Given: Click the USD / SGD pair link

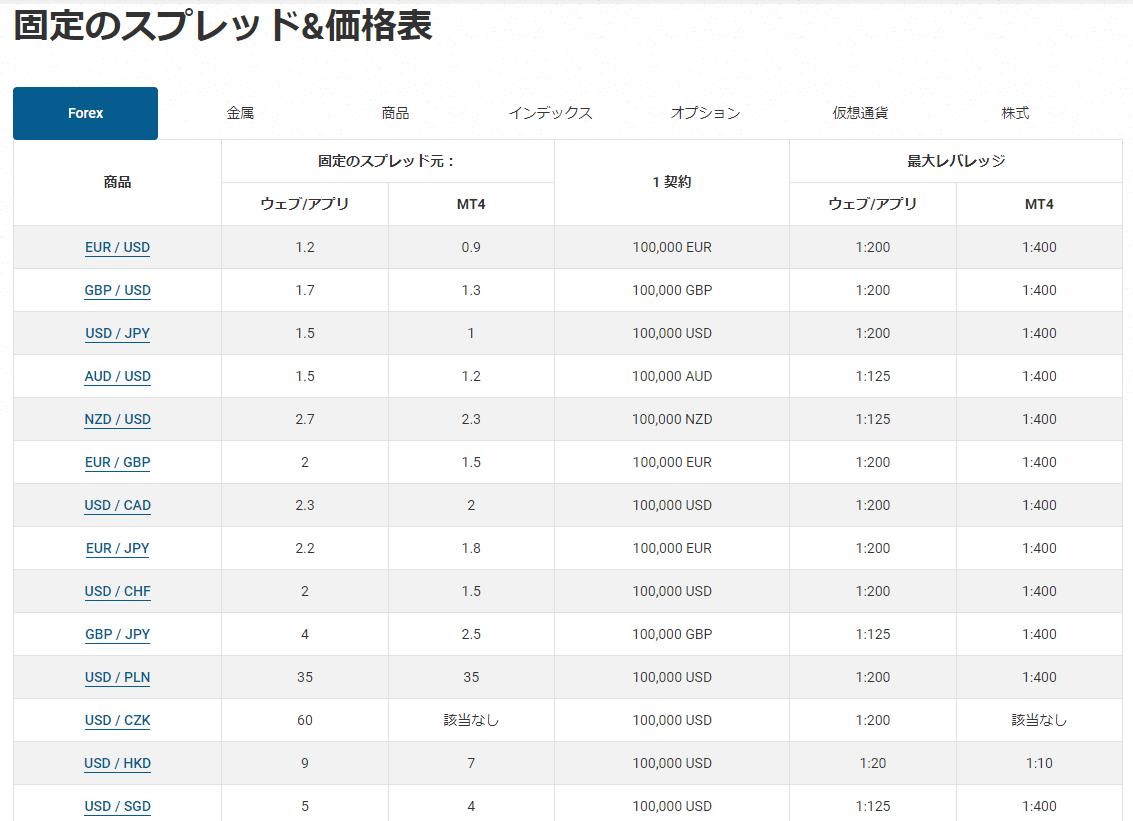Looking at the screenshot, I should (117, 807).
